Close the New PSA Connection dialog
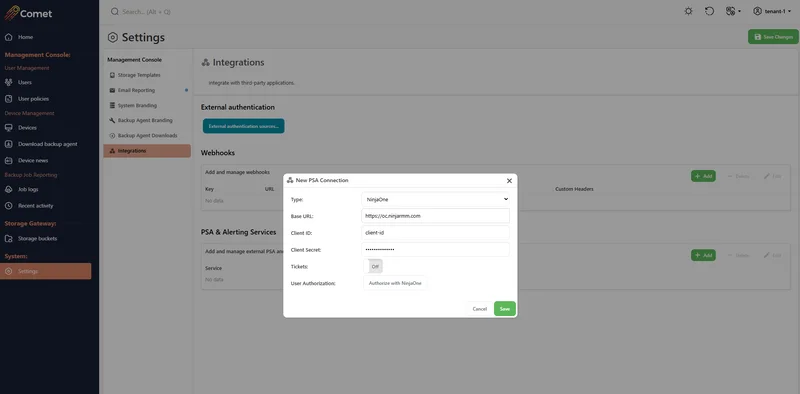The image size is (800, 394). 509,181
